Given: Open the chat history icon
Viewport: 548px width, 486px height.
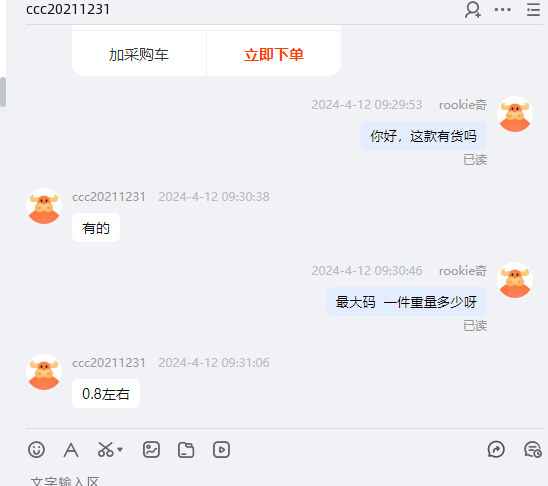Looking at the screenshot, I should point(533,449).
